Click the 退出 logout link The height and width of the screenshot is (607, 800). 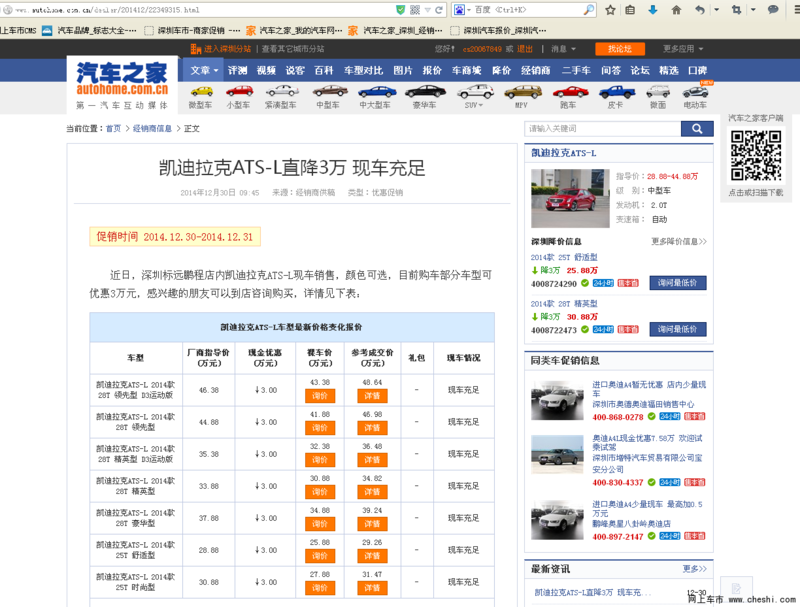click(525, 49)
